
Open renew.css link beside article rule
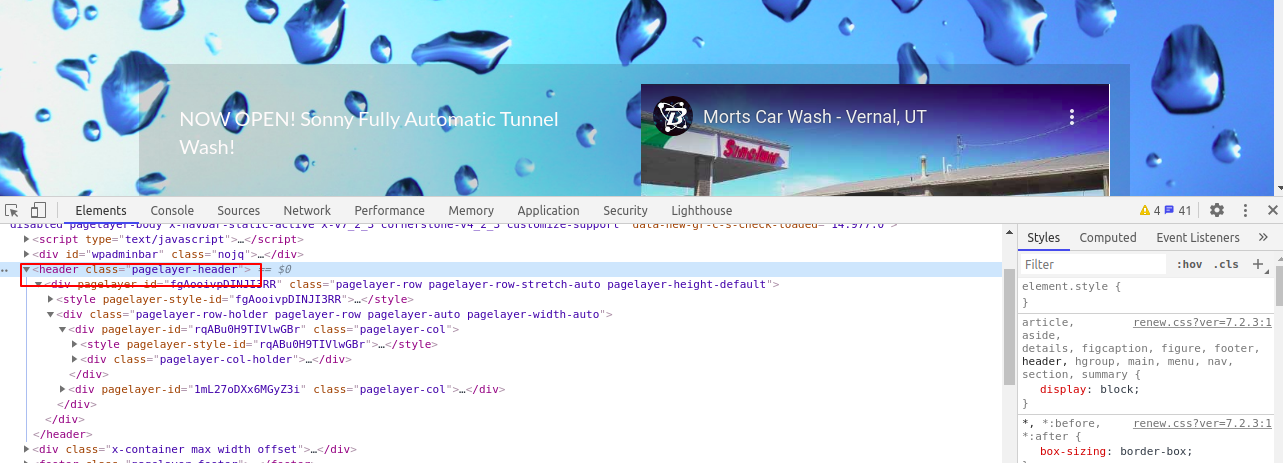point(1202,323)
